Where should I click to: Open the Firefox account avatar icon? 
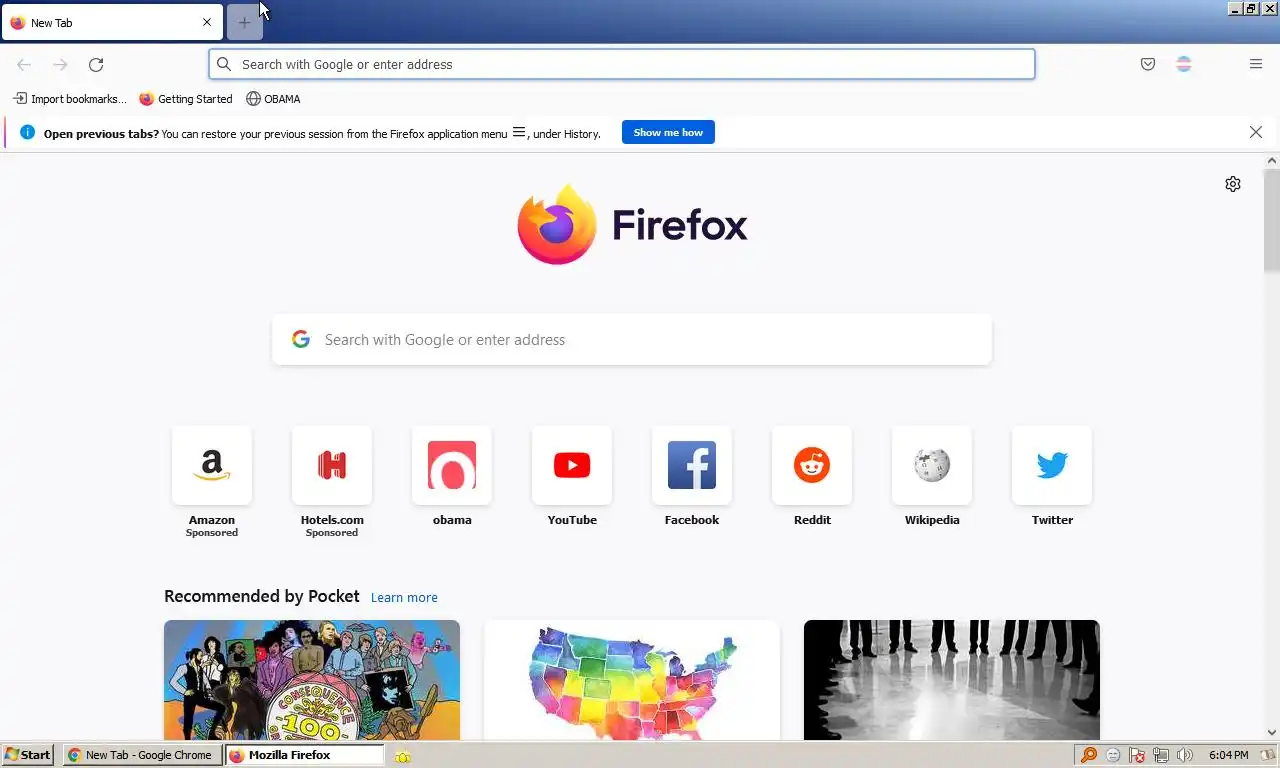pyautogui.click(x=1184, y=64)
